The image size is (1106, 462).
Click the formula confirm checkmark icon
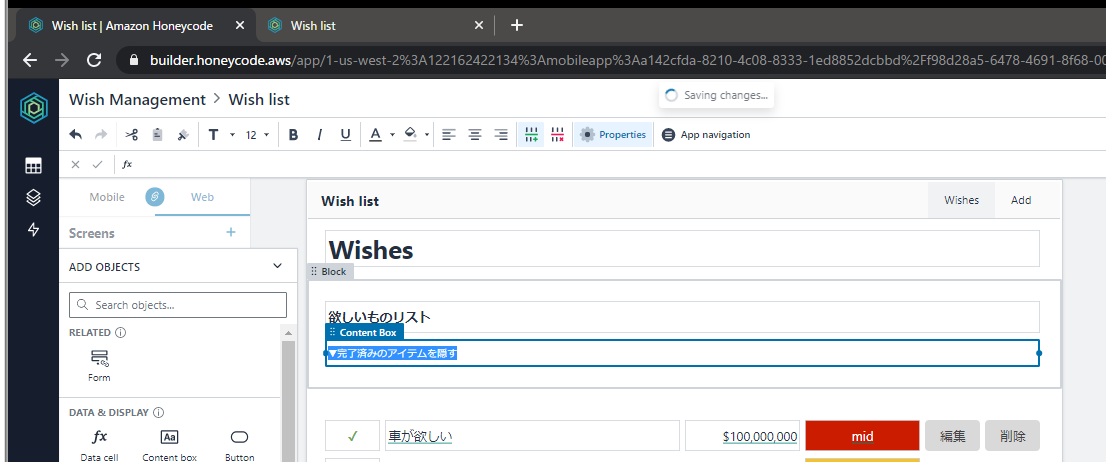[x=97, y=164]
